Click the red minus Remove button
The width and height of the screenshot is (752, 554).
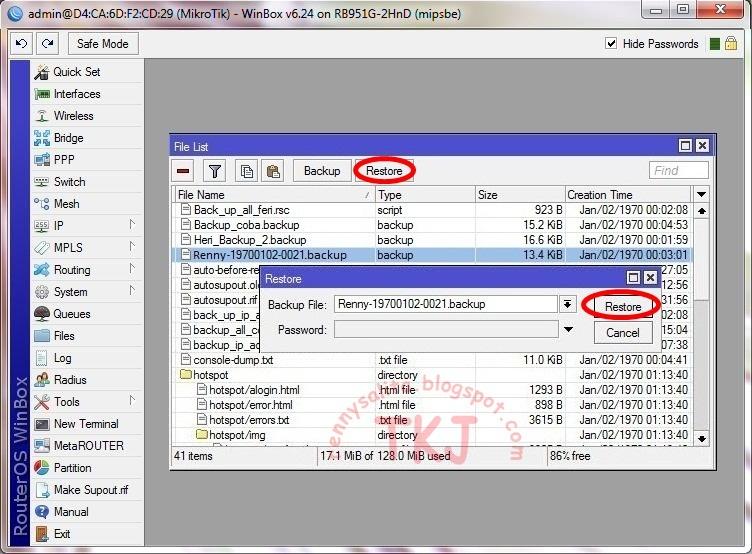click(183, 171)
